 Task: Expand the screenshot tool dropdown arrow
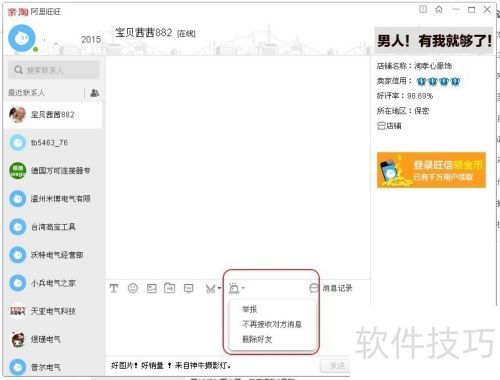coord(219,288)
